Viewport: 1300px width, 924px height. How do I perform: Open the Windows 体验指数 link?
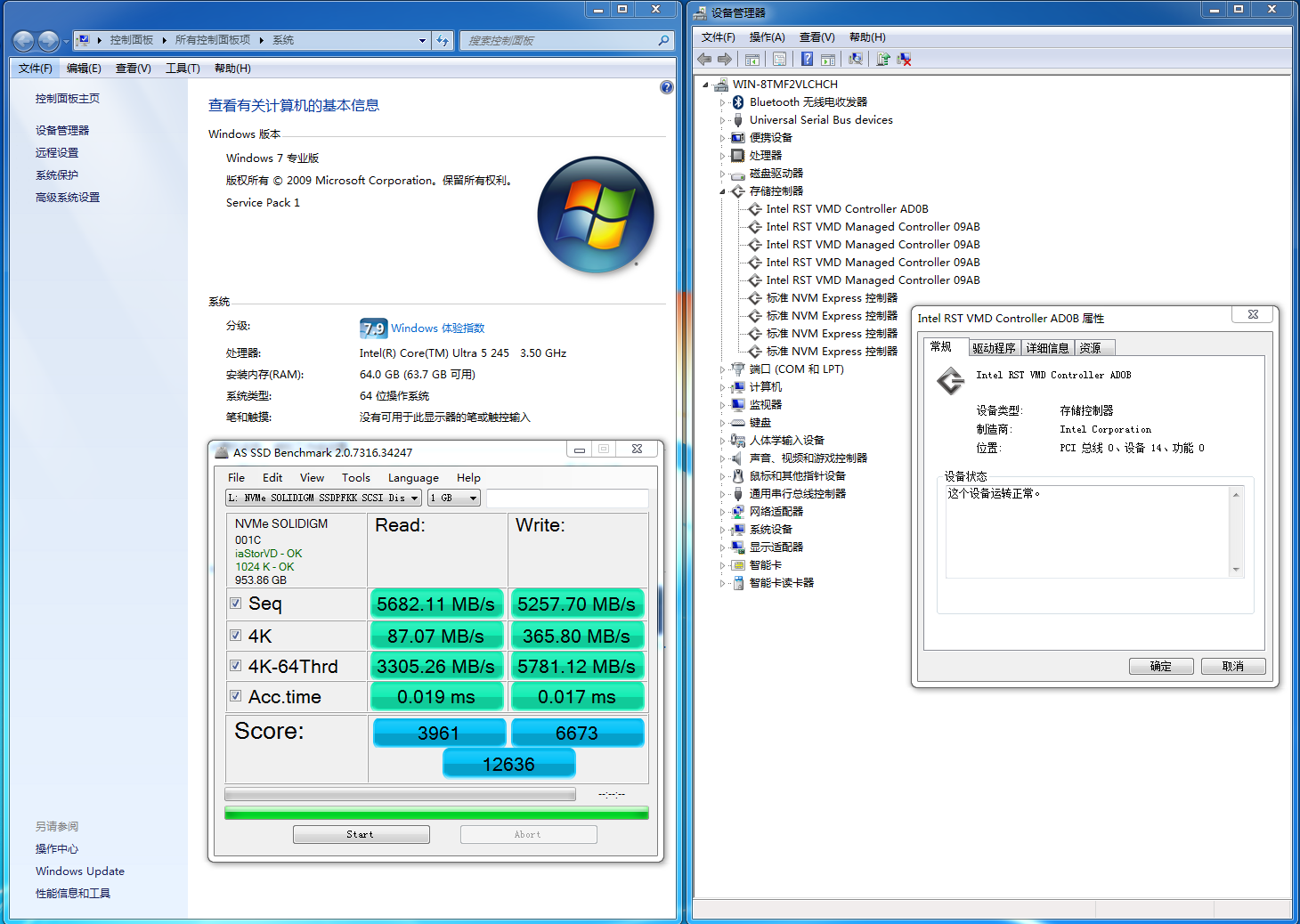(438, 328)
